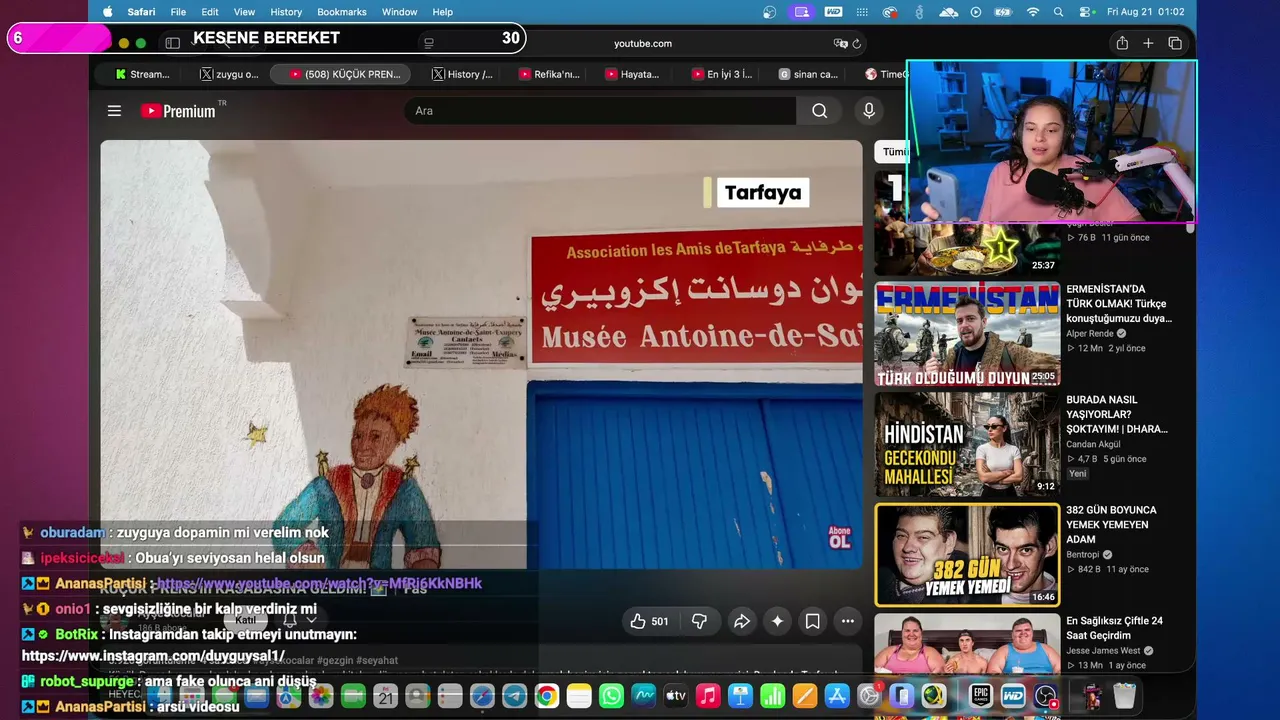Switch to the sinan ca... tab

pyautogui.click(x=808, y=74)
